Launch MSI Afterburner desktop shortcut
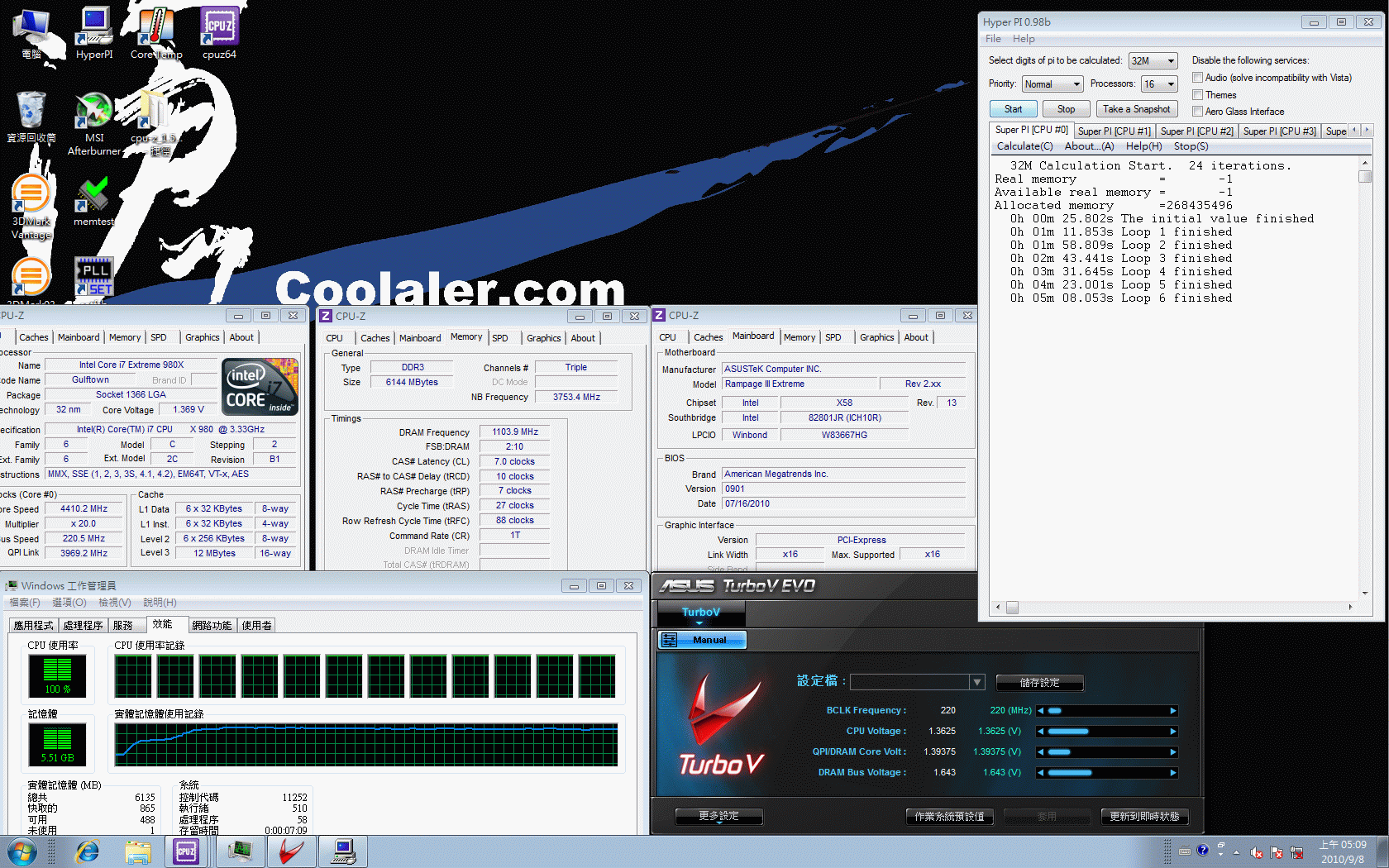 click(x=94, y=124)
